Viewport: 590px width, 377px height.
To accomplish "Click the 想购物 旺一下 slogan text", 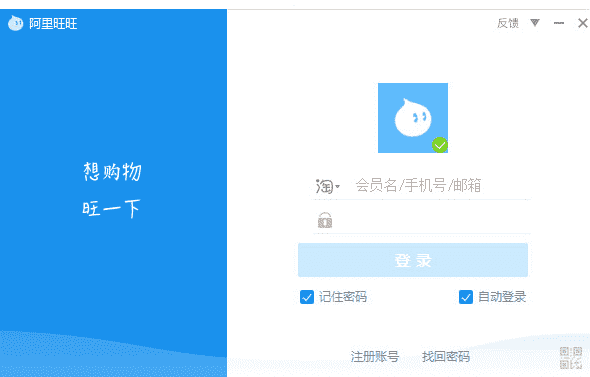I will pyautogui.click(x=112, y=190).
